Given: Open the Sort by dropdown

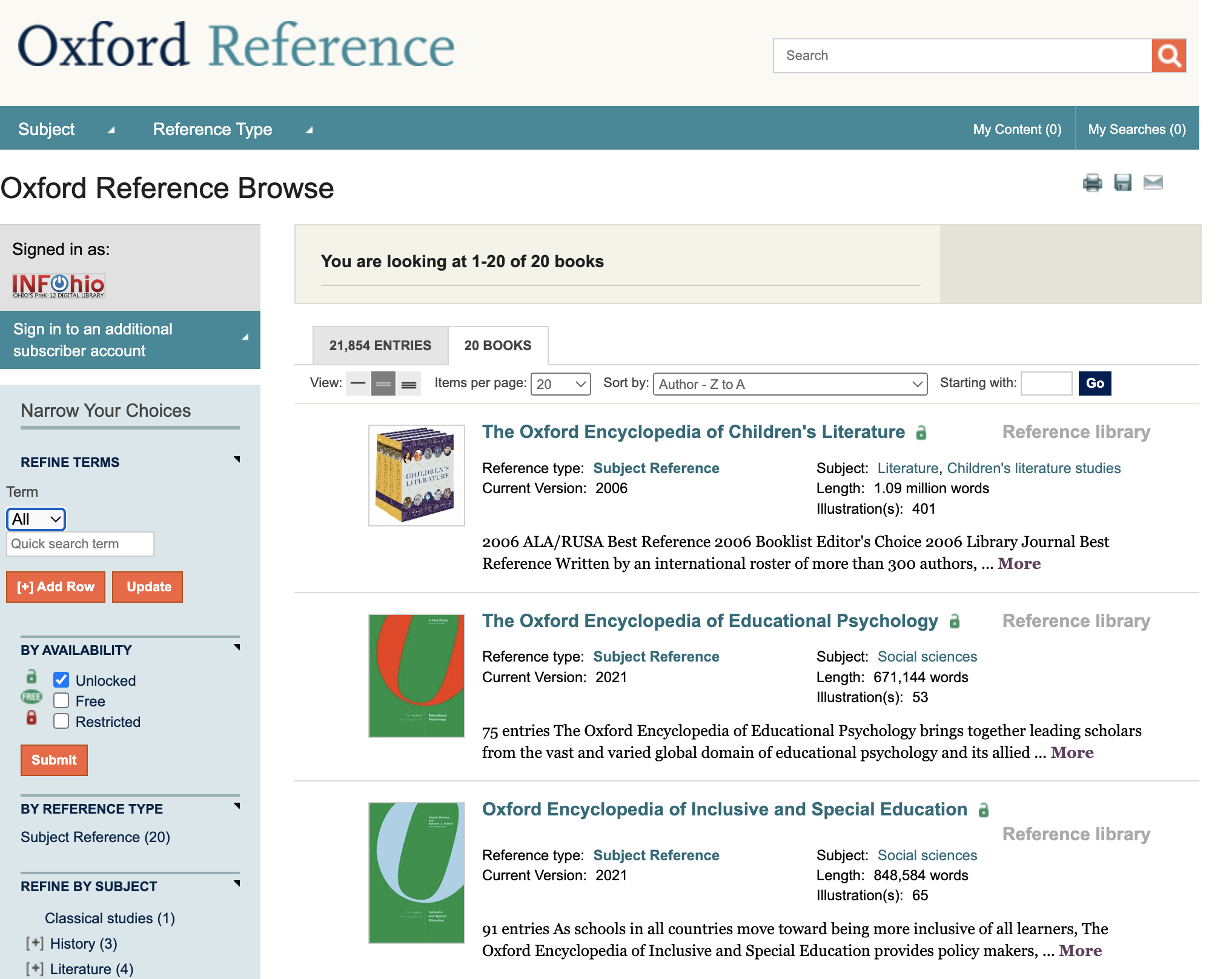Looking at the screenshot, I should 790,384.
